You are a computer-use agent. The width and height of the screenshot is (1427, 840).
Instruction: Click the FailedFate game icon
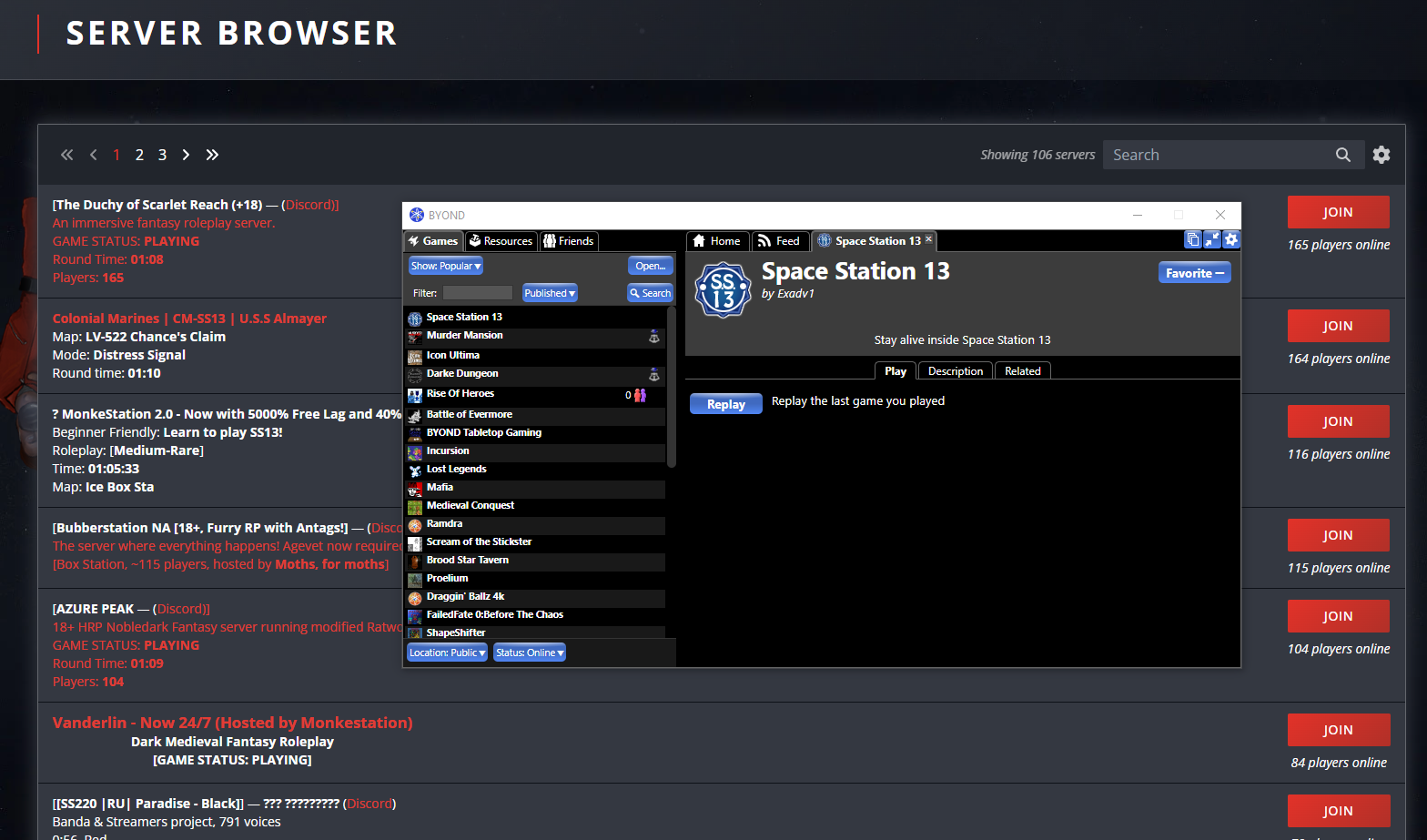pos(415,615)
